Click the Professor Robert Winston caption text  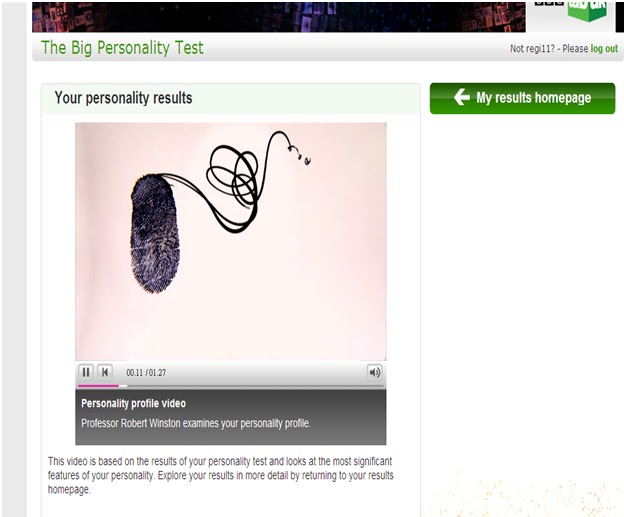pos(196,423)
